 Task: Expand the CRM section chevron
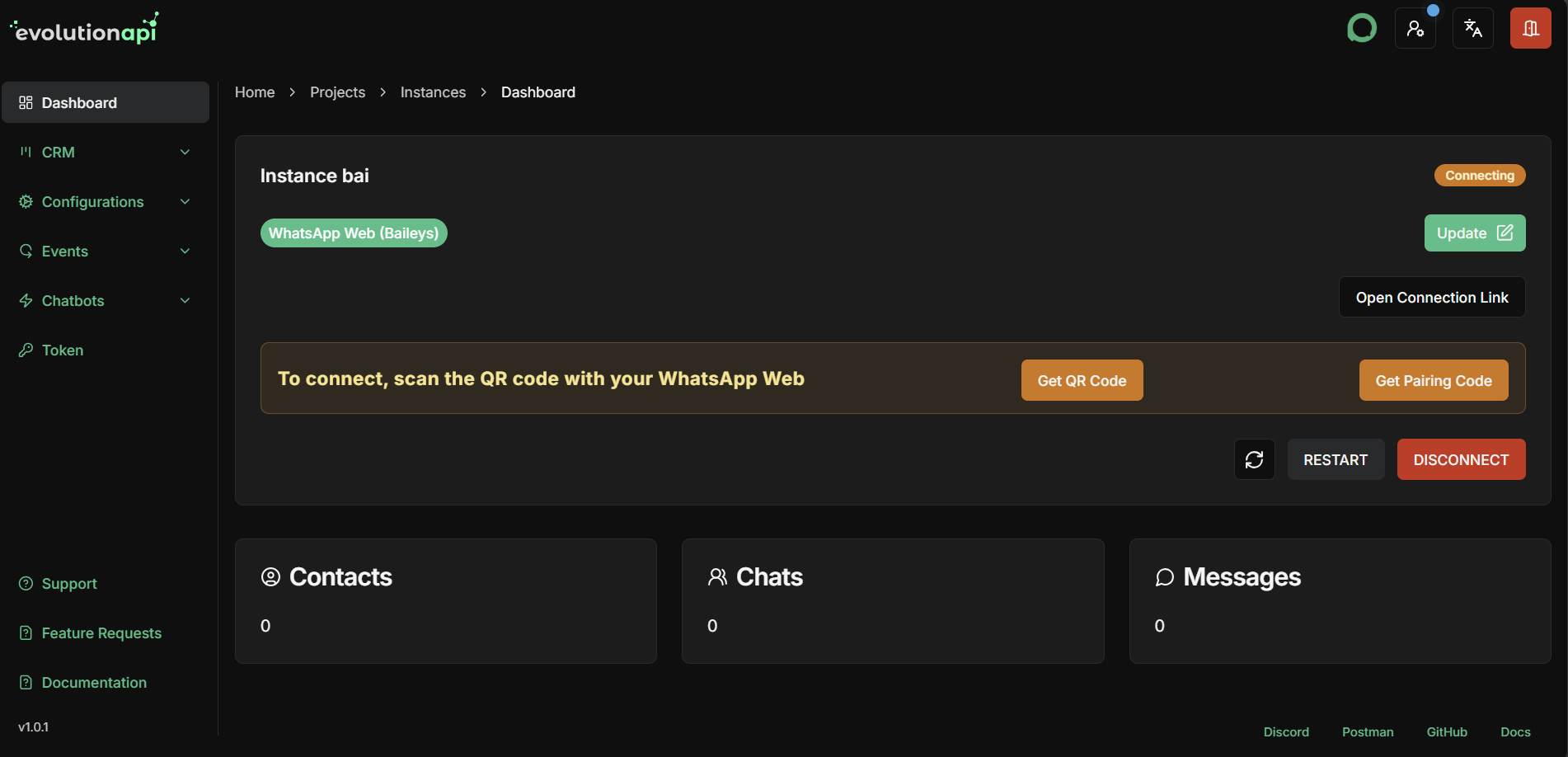(185, 152)
